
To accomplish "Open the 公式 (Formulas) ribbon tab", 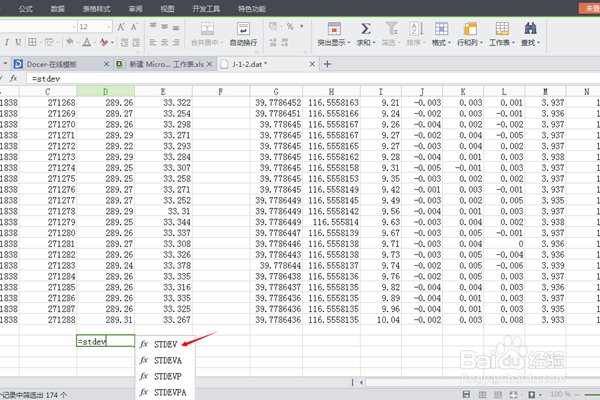I will (x=26, y=9).
